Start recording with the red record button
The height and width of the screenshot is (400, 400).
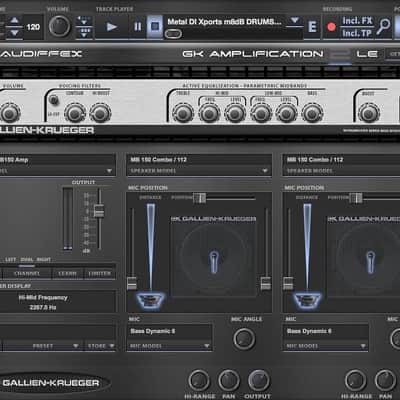(x=331, y=27)
